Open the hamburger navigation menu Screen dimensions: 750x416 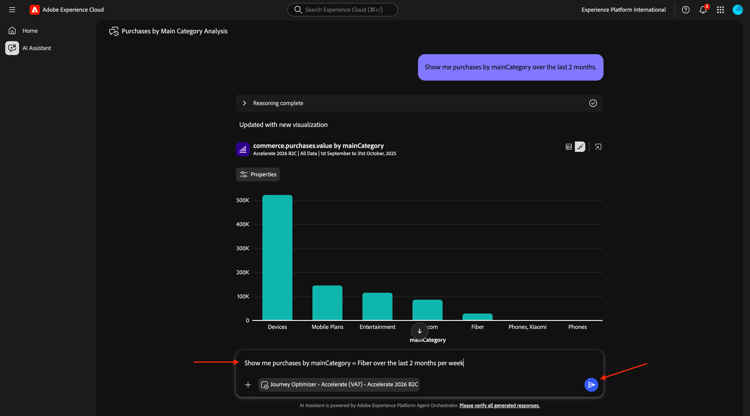click(x=12, y=10)
